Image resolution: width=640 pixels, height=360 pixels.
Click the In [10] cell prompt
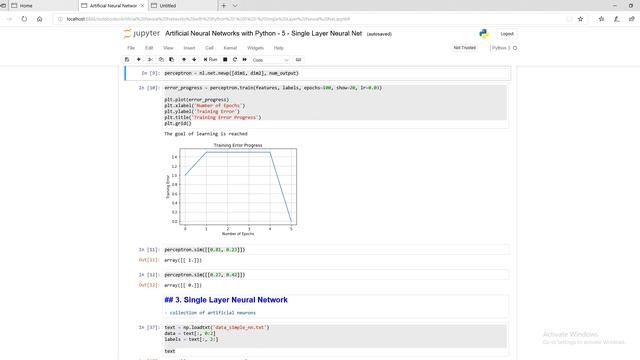click(149, 88)
